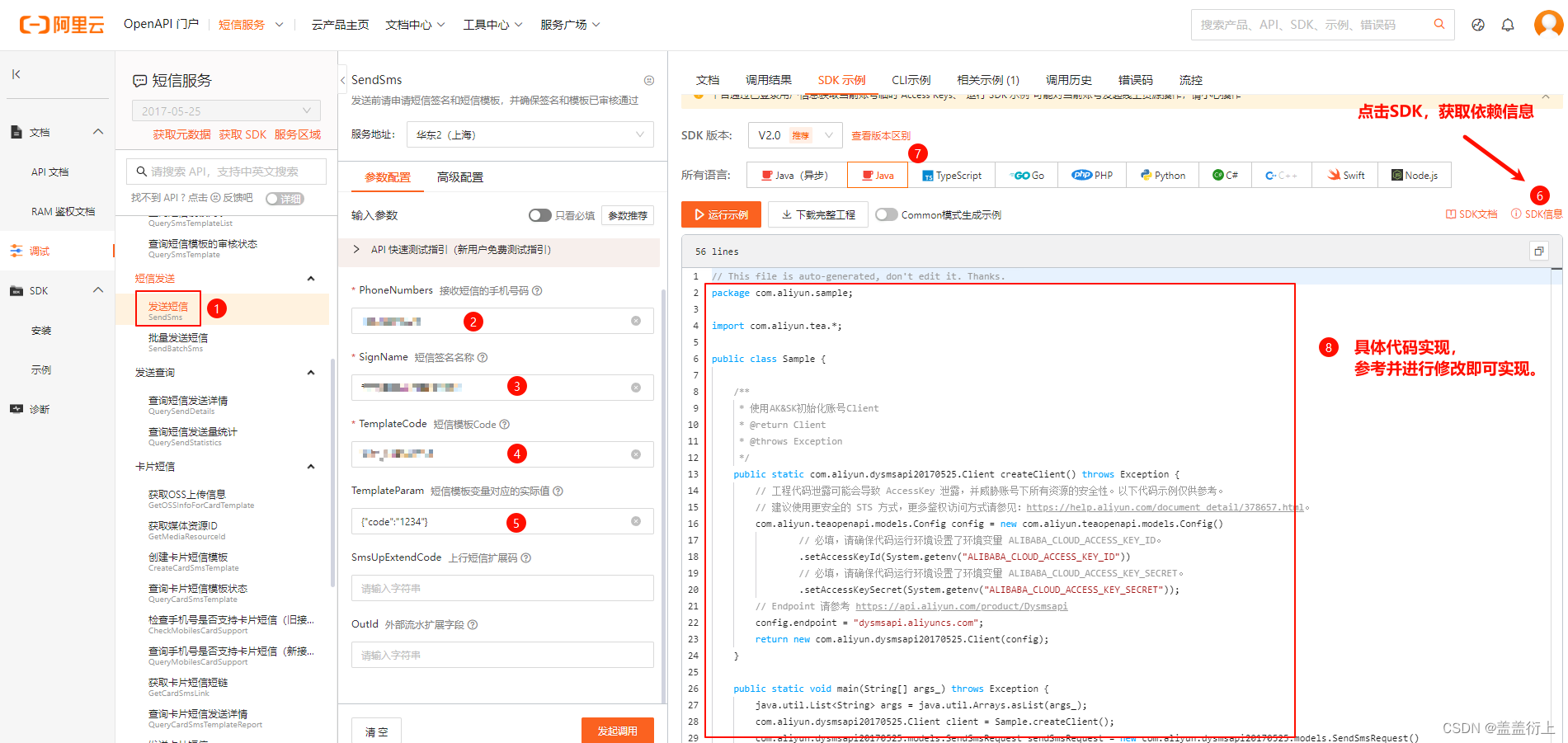
Task: Open the 服务广场 dropdown menu
Action: click(x=570, y=25)
